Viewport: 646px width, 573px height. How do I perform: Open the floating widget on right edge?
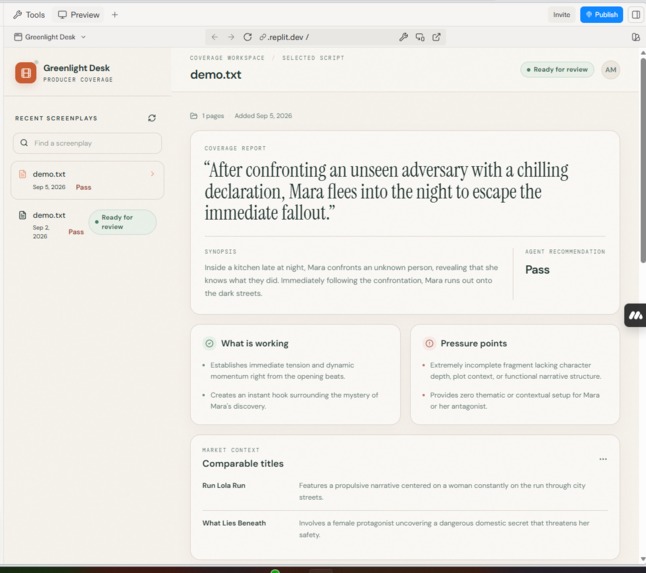[x=635, y=316]
